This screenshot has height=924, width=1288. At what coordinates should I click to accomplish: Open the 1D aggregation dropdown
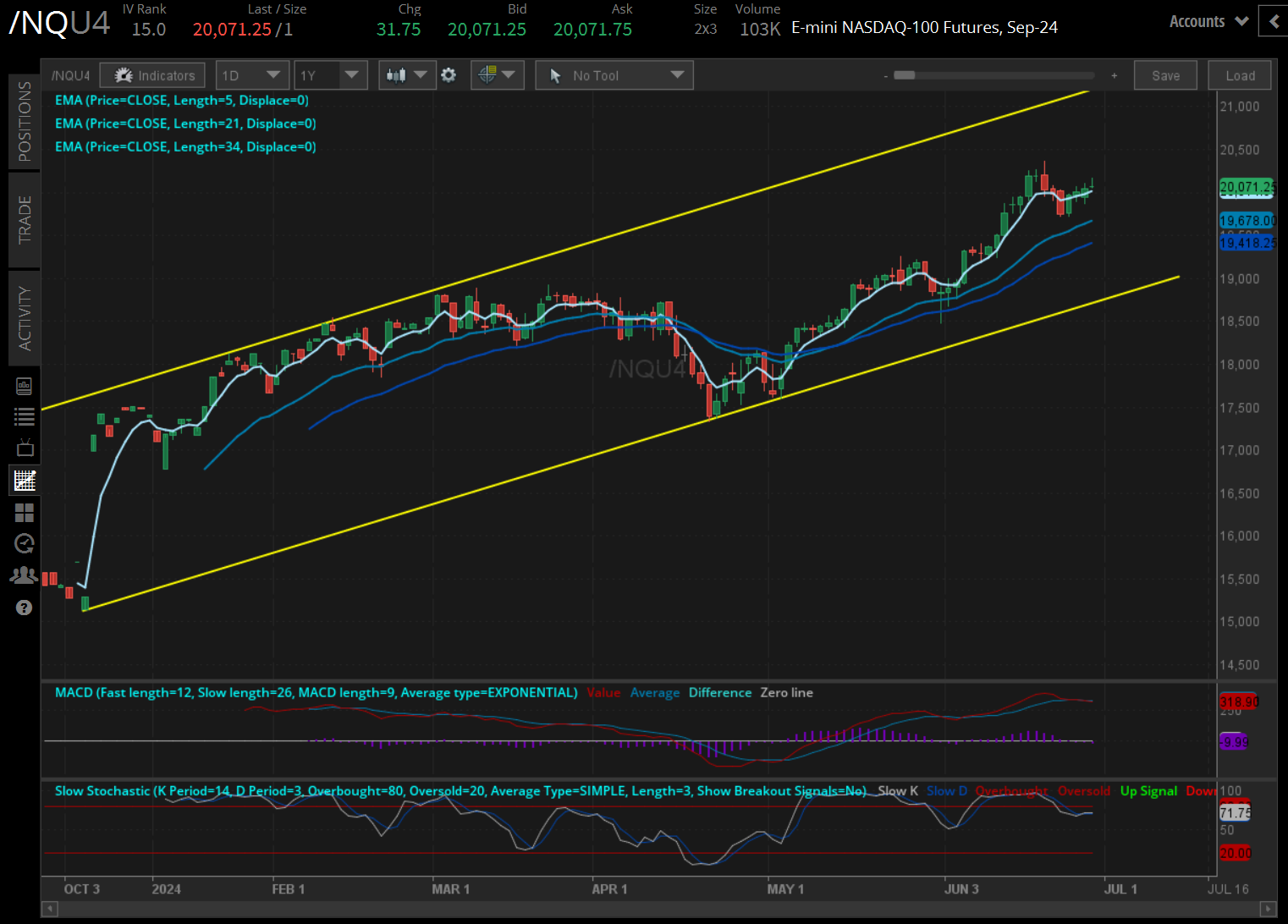[x=252, y=74]
